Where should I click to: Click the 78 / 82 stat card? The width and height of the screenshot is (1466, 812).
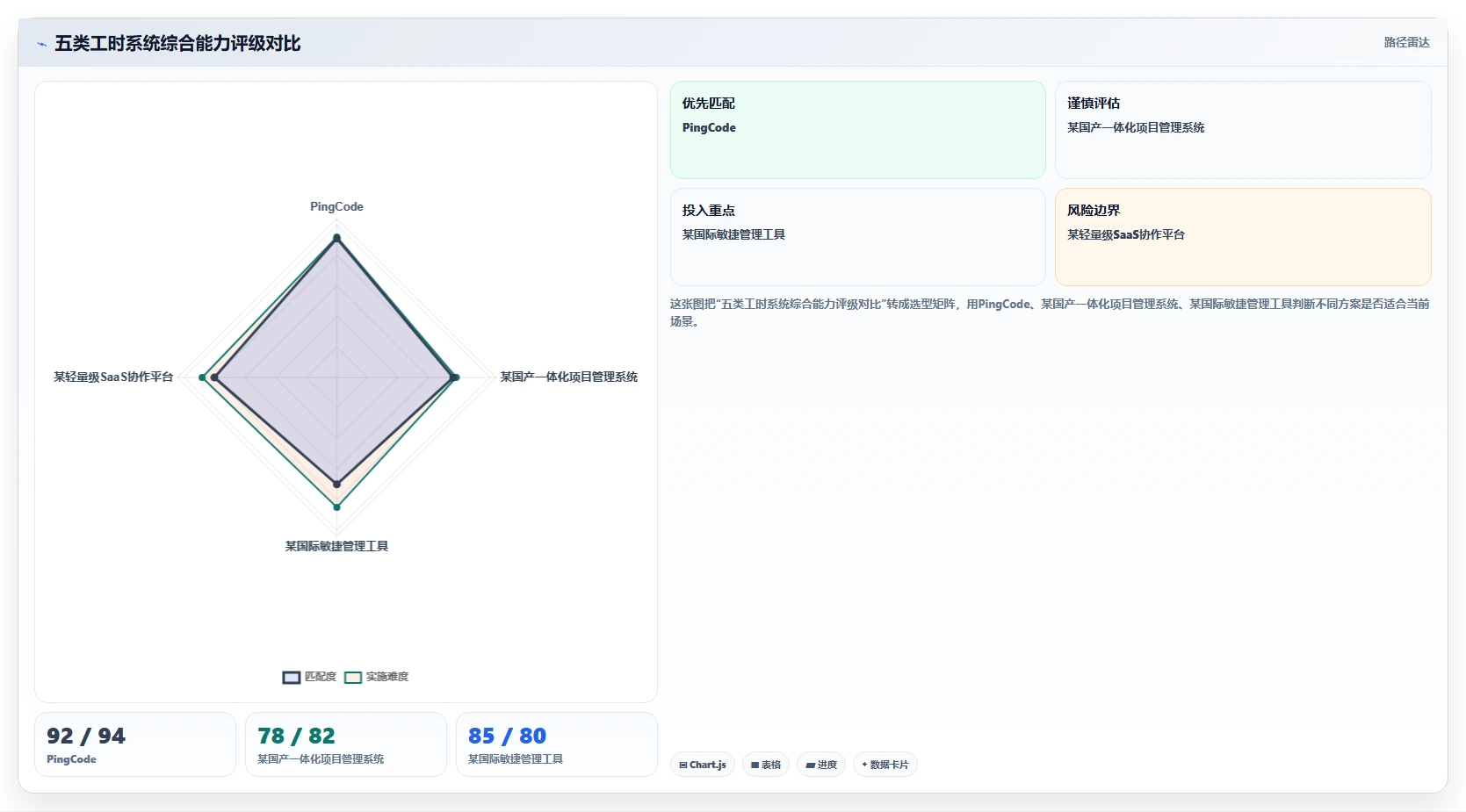click(346, 744)
